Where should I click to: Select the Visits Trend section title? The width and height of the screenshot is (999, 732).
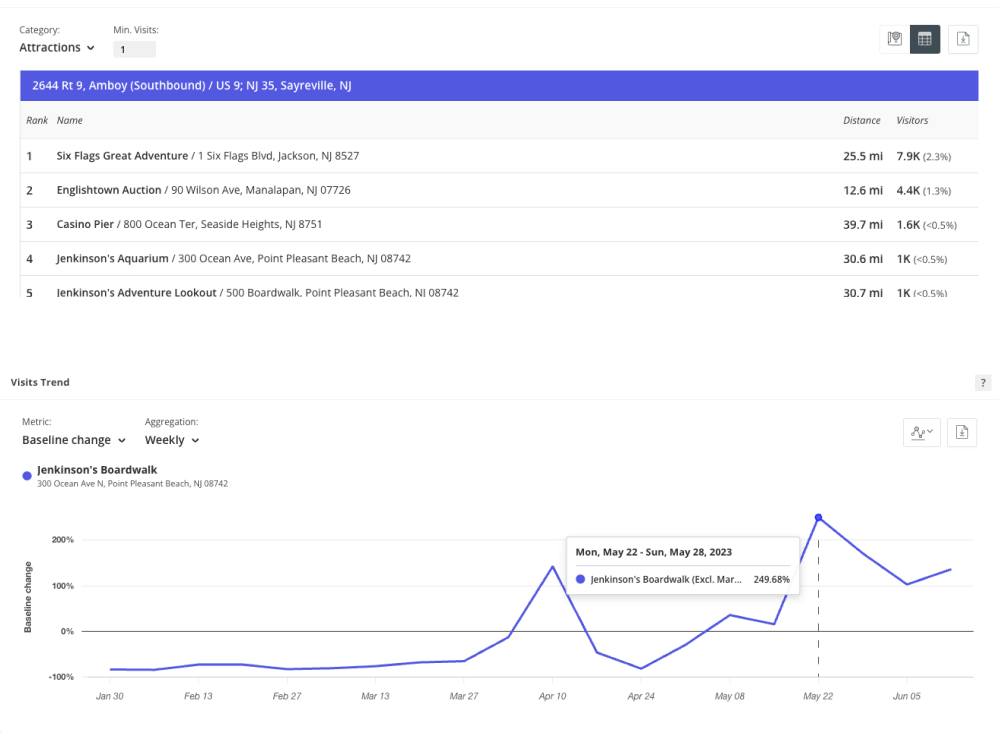point(40,382)
